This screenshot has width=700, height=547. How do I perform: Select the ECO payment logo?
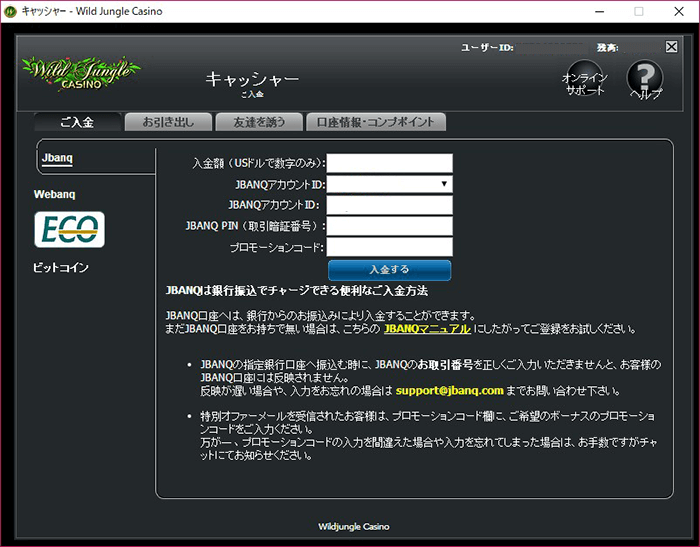tap(69, 230)
